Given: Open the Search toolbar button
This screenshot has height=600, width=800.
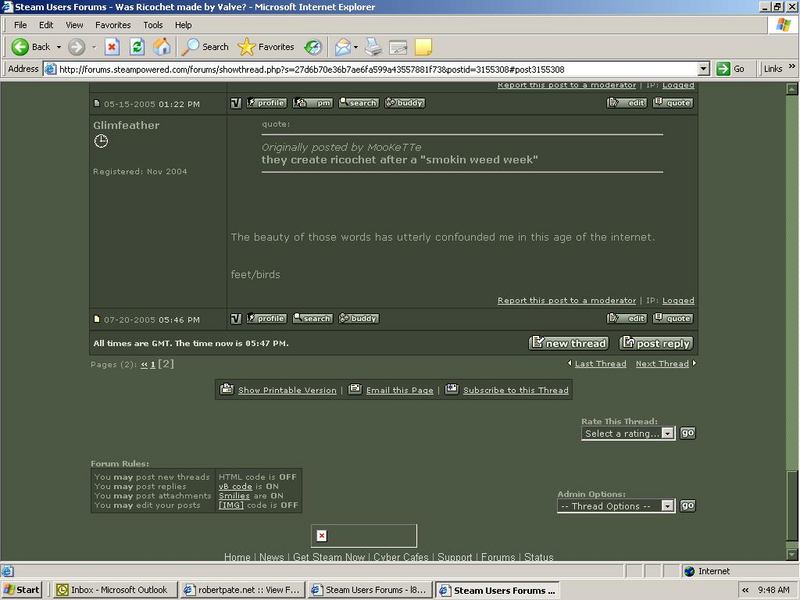Looking at the screenshot, I should pos(204,47).
